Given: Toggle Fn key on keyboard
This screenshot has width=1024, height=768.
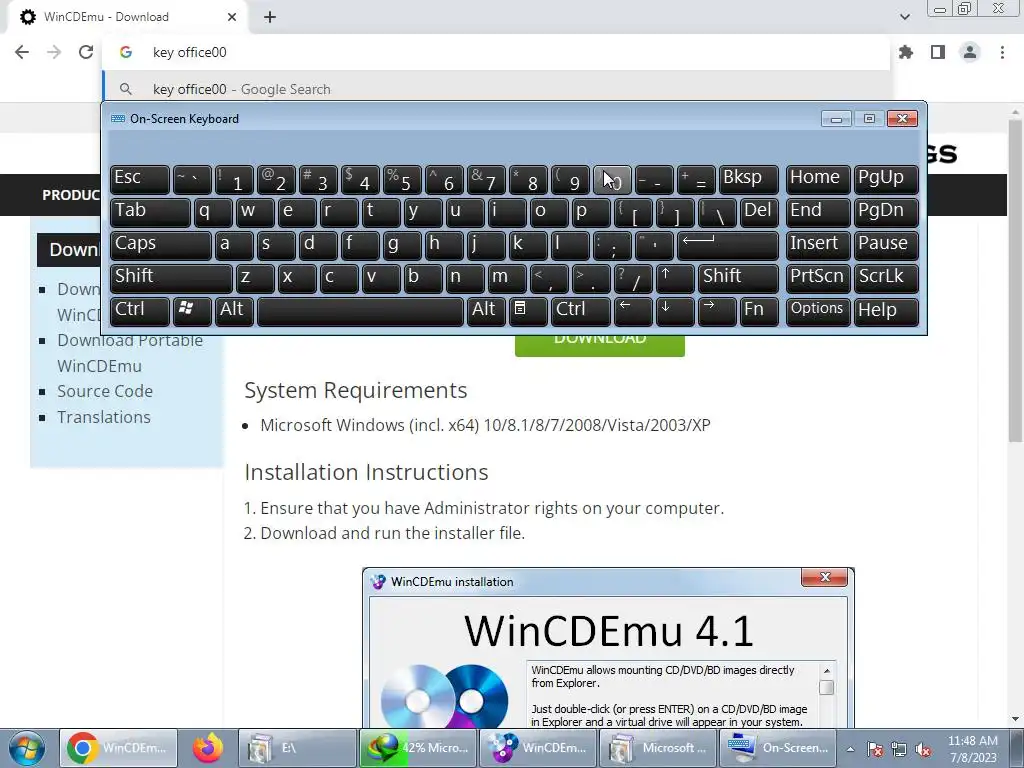Looking at the screenshot, I should (759, 310).
